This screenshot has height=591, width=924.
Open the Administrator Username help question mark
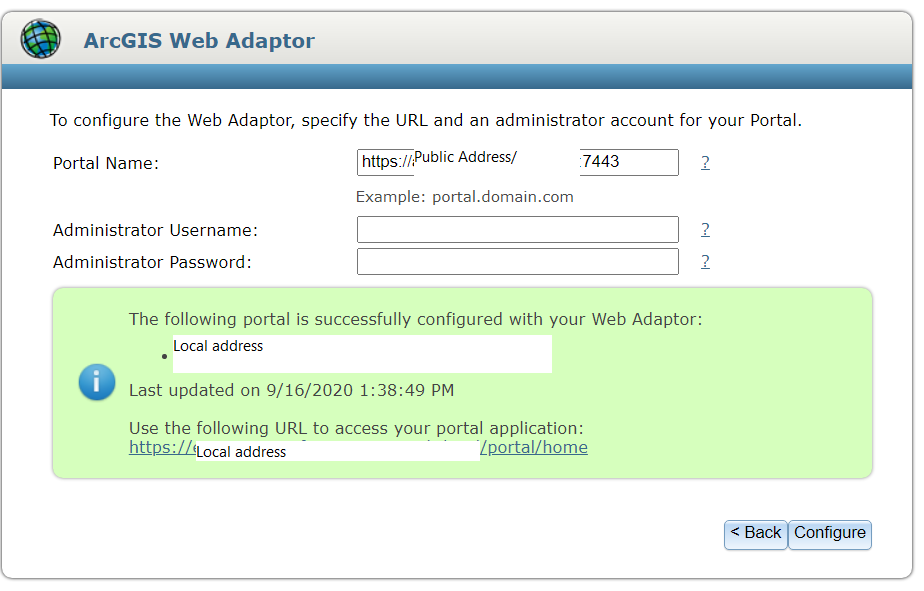tap(705, 229)
